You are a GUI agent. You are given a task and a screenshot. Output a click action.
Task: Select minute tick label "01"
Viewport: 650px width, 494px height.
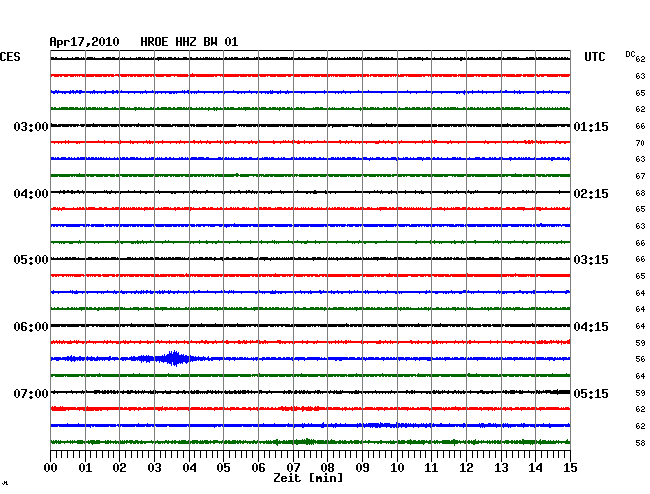85,467
